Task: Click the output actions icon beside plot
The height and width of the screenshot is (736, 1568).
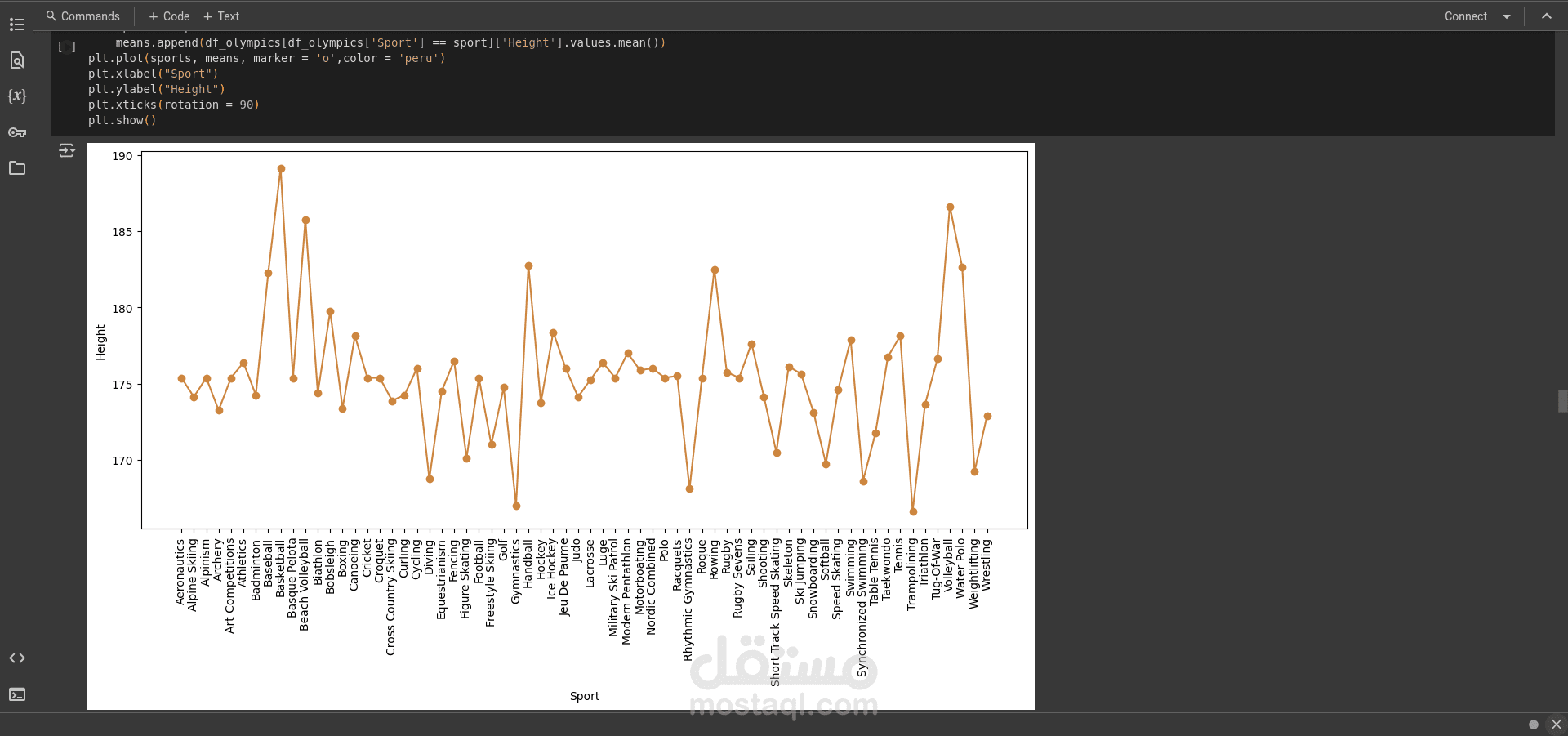Action: click(x=67, y=150)
